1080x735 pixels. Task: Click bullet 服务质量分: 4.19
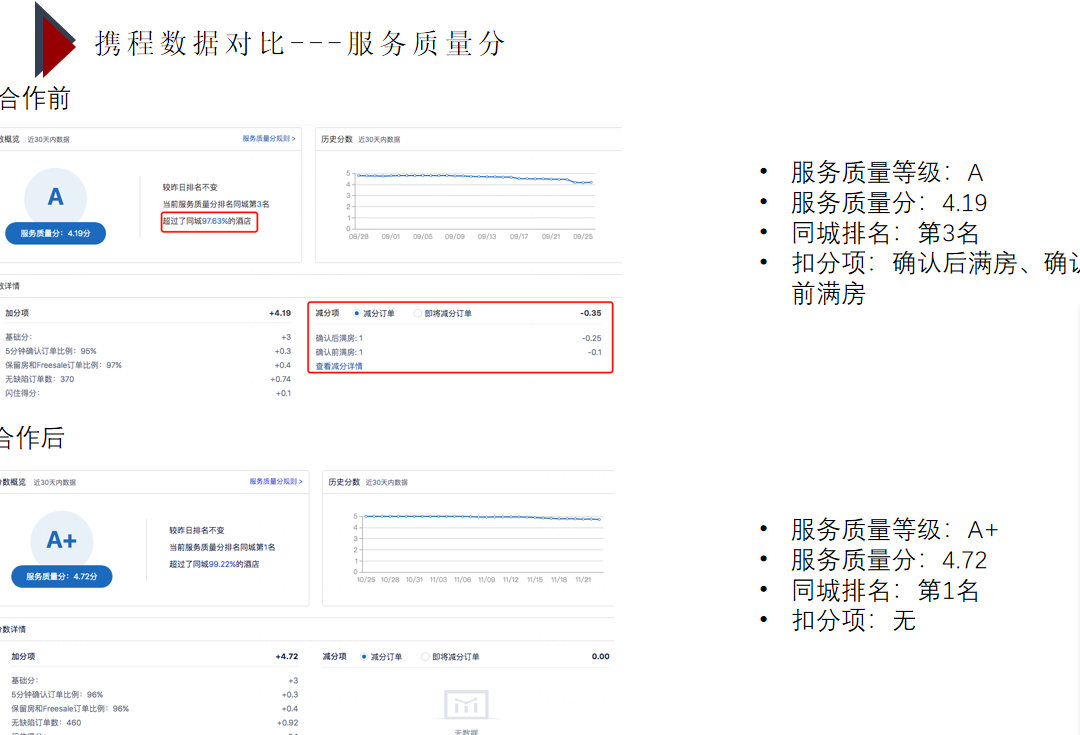[889, 203]
